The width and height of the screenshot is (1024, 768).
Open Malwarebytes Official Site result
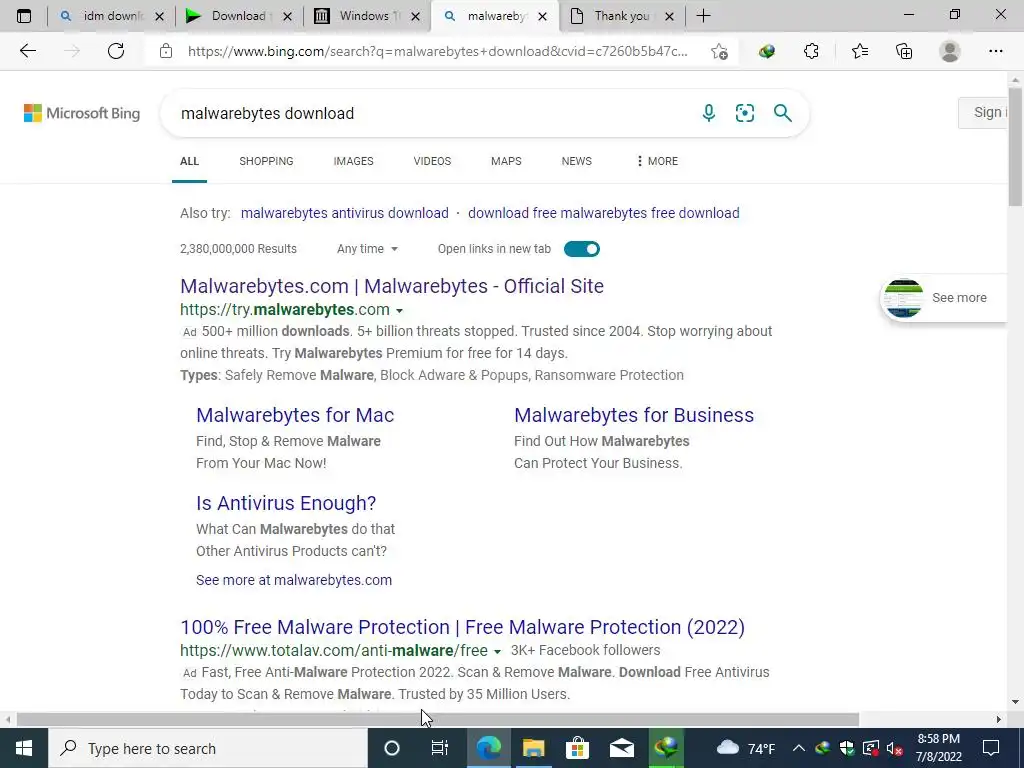392,286
